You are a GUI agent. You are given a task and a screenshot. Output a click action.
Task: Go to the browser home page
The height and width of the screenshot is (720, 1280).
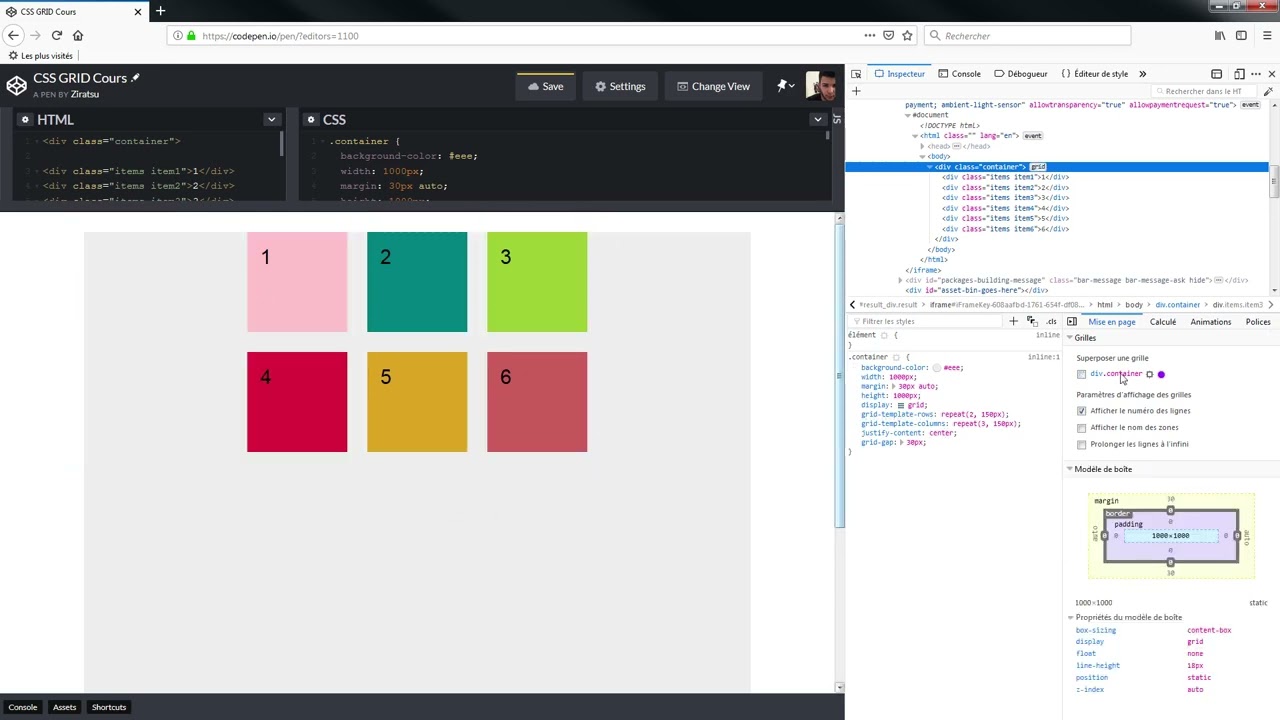[x=77, y=36]
